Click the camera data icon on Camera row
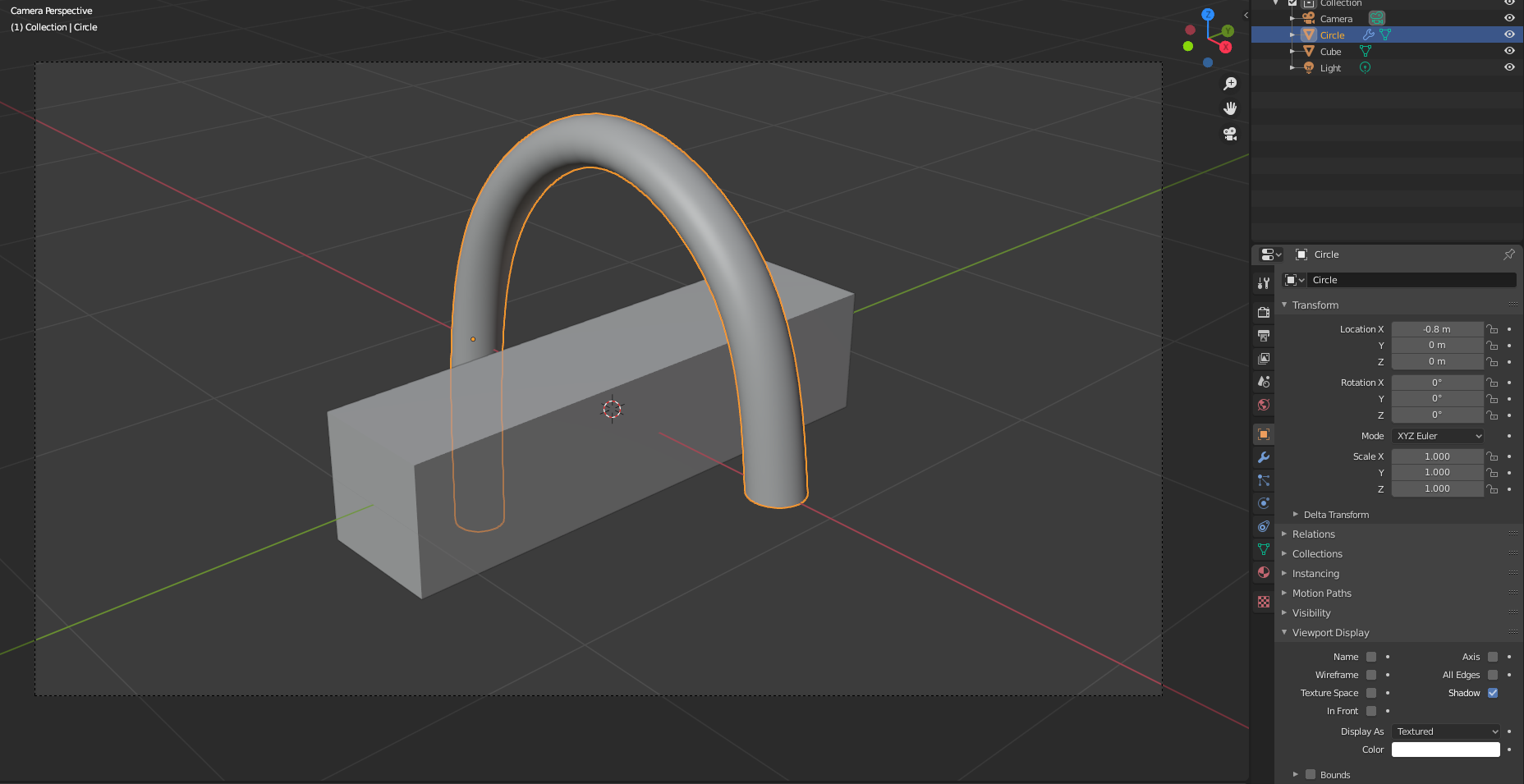 pos(1377,18)
